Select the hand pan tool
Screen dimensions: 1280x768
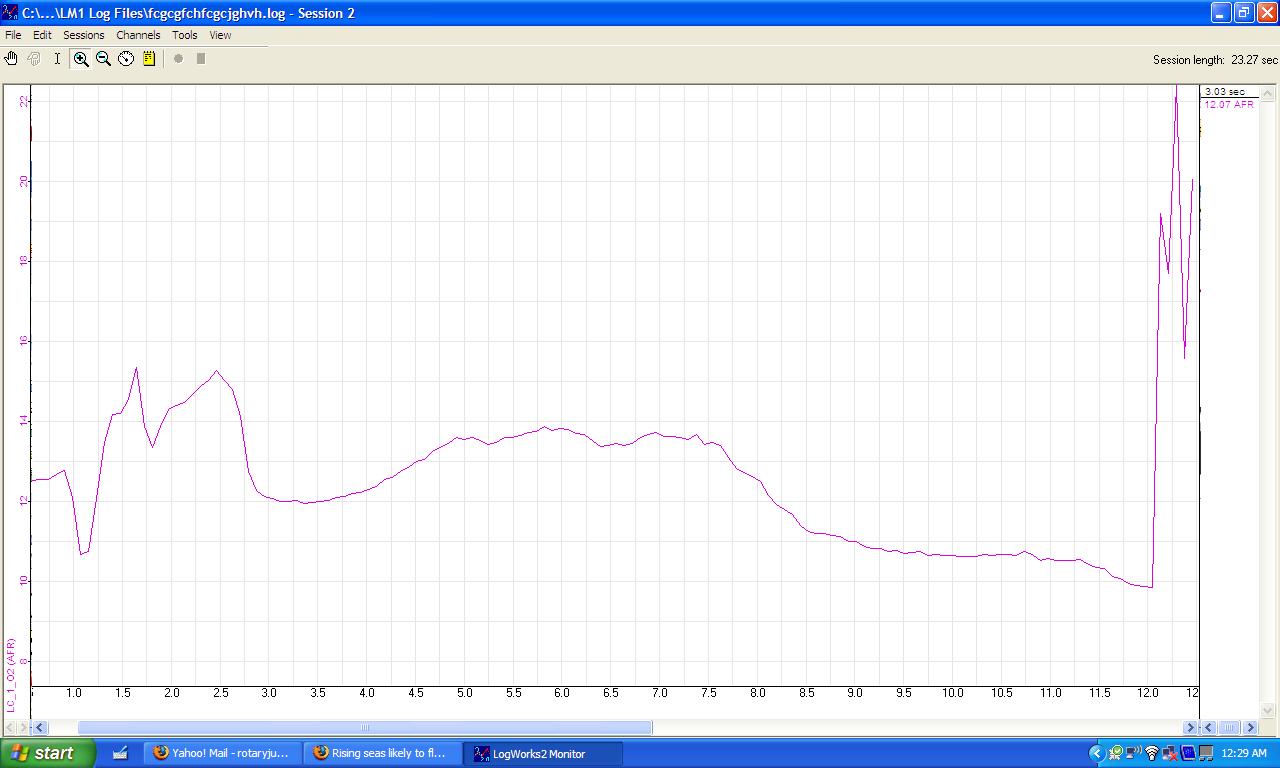coord(11,59)
